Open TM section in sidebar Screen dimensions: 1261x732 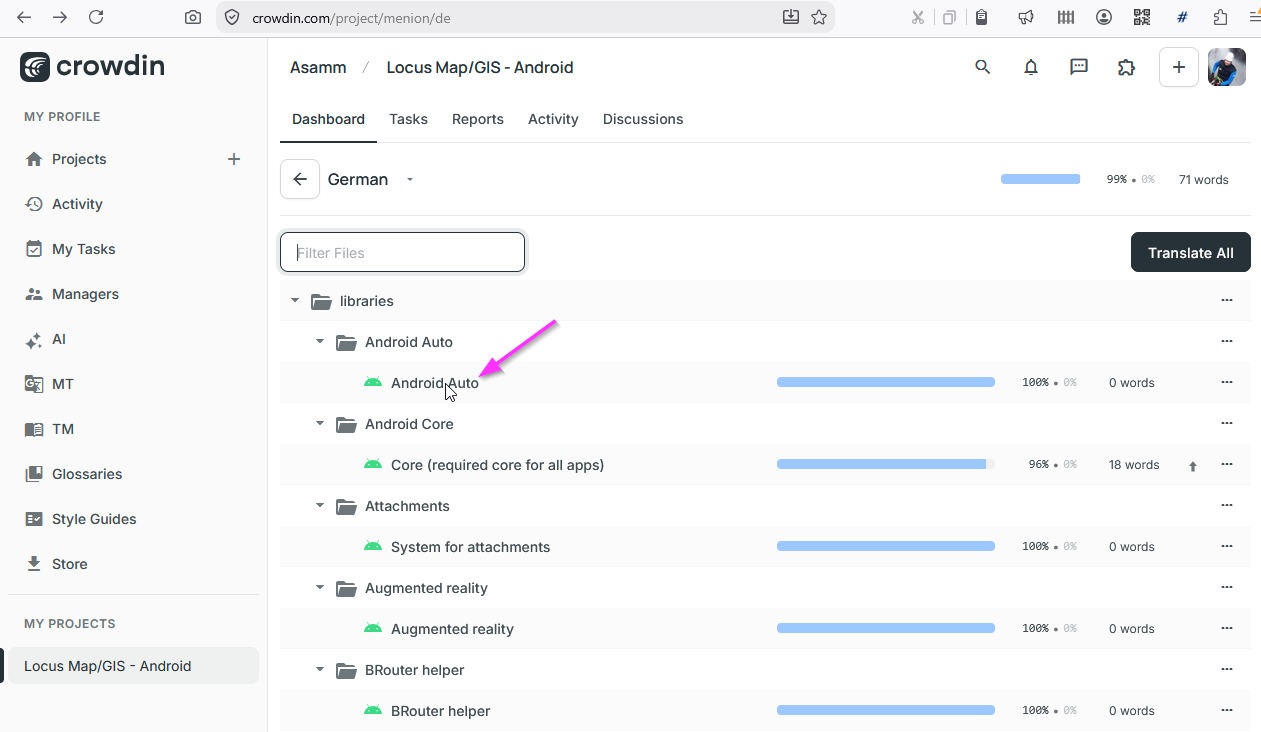pos(62,429)
